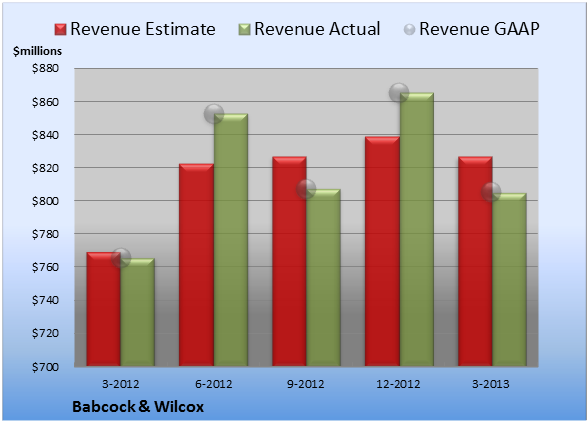Click the $840 axis value

pyautogui.click(x=45, y=135)
